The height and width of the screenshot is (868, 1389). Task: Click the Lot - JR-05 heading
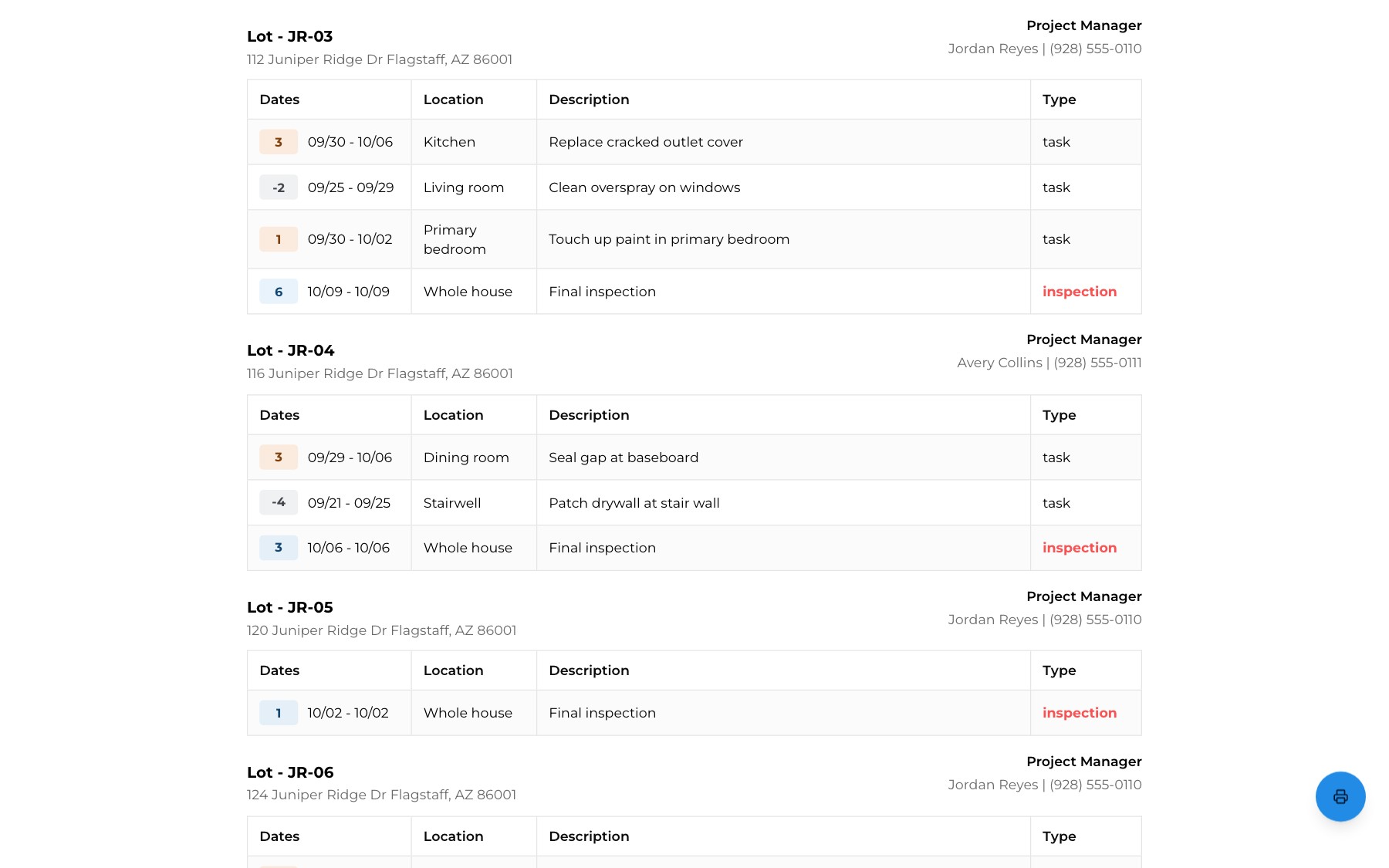[x=290, y=607]
